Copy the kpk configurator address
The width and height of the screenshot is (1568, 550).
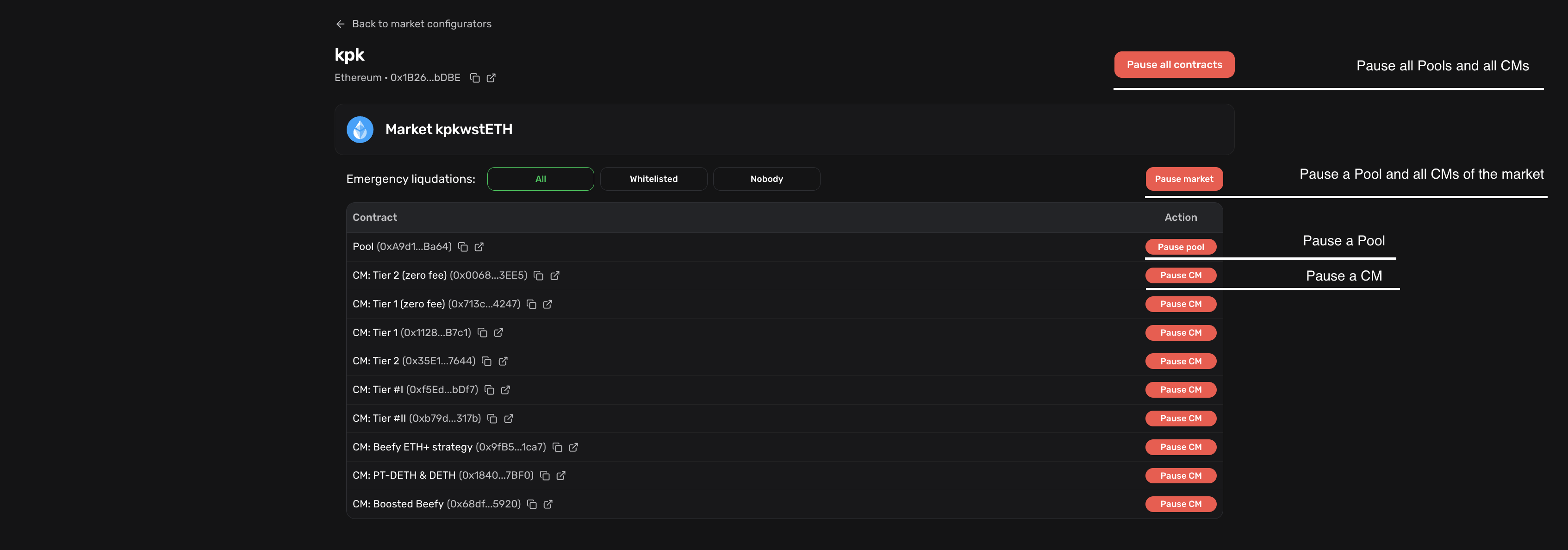(475, 78)
